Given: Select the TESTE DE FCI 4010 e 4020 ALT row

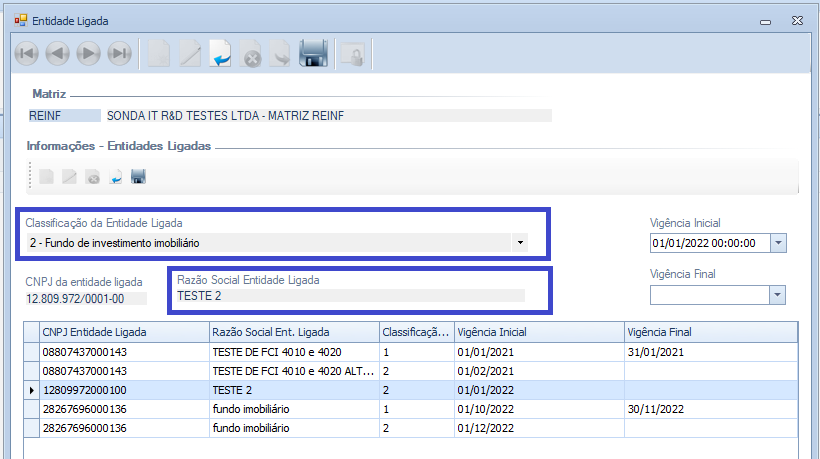Looking at the screenshot, I should click(293, 370).
